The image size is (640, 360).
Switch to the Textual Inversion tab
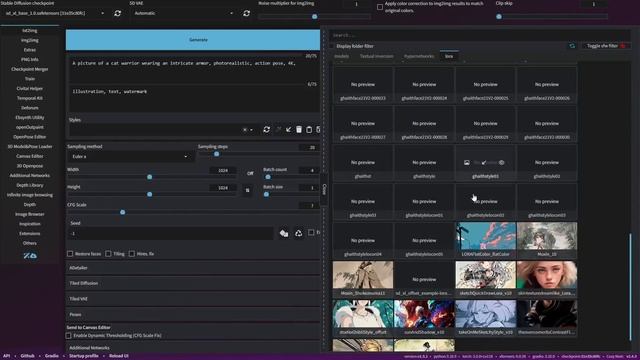pos(376,56)
